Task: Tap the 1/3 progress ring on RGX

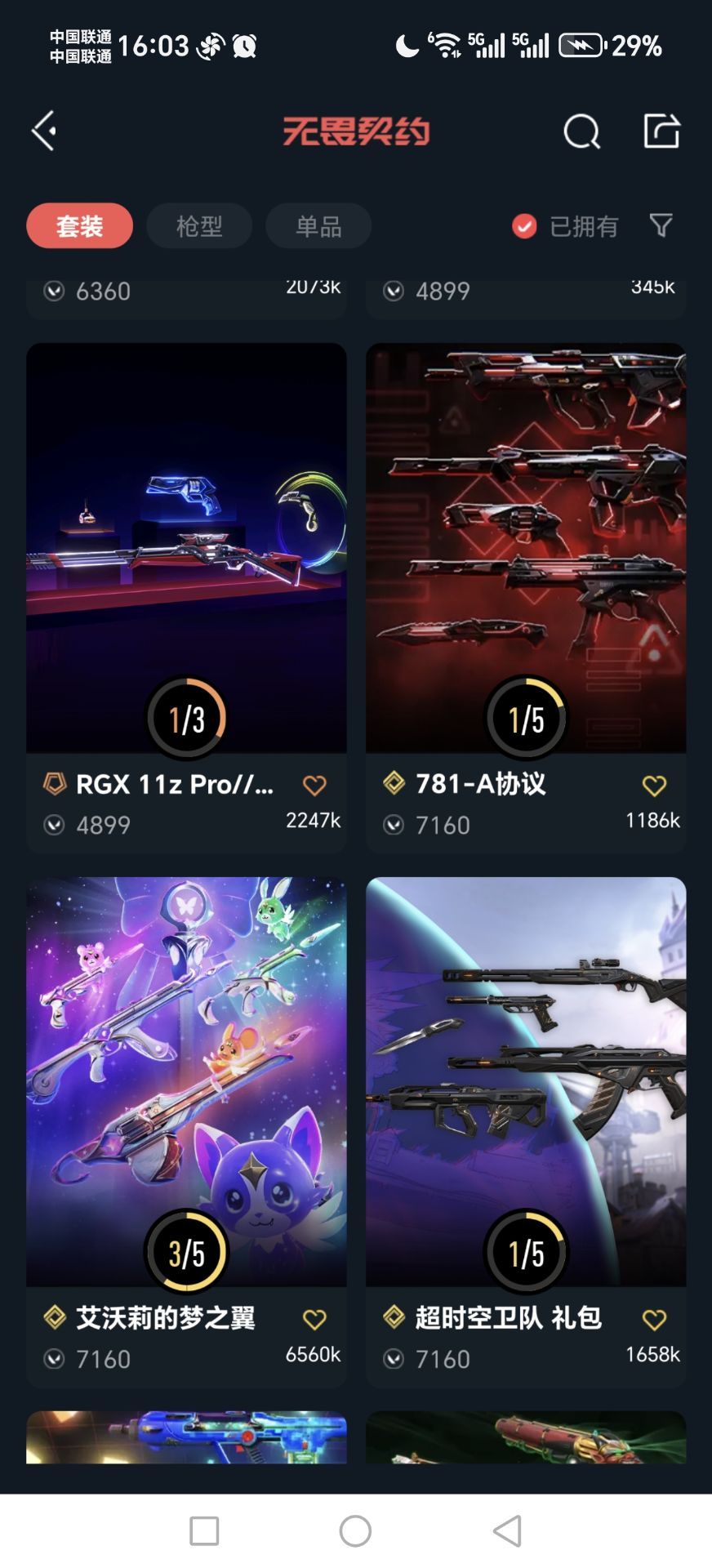Action: [186, 718]
